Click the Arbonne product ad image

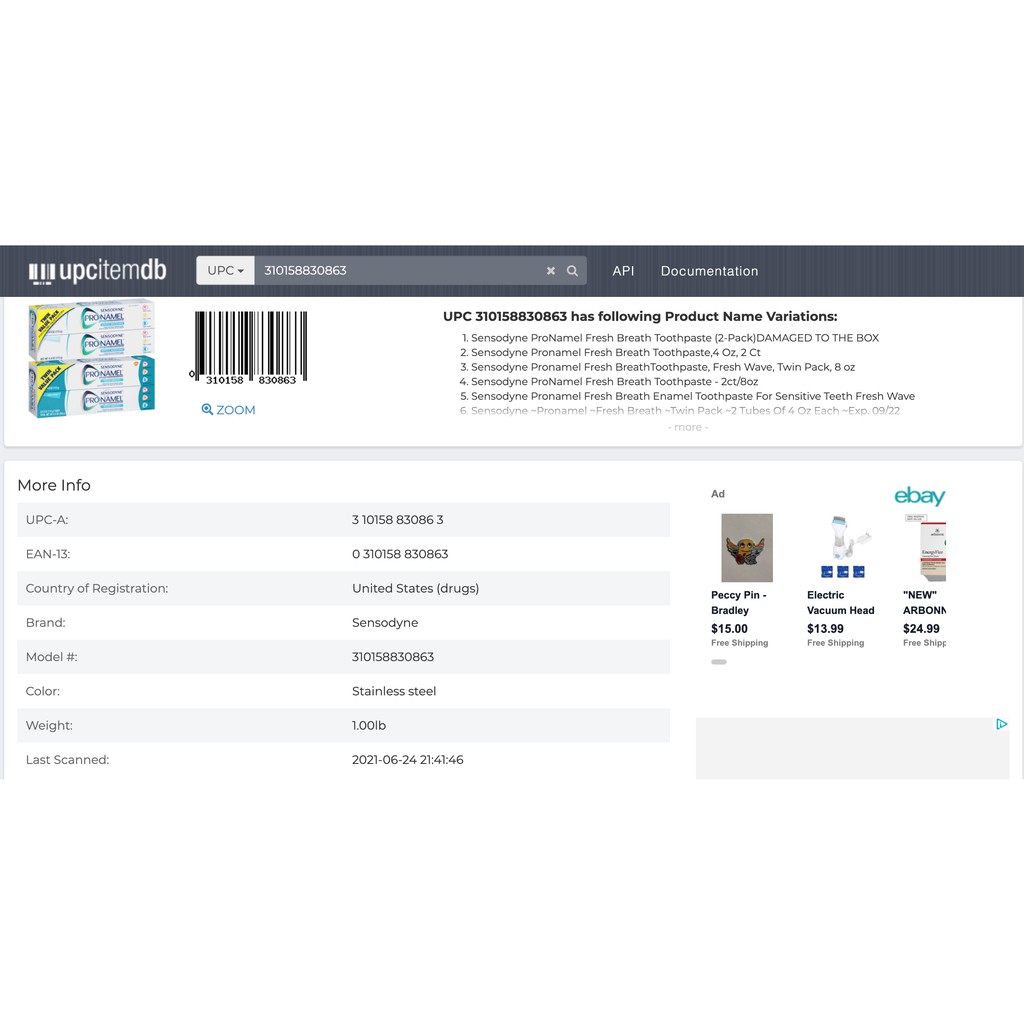925,548
